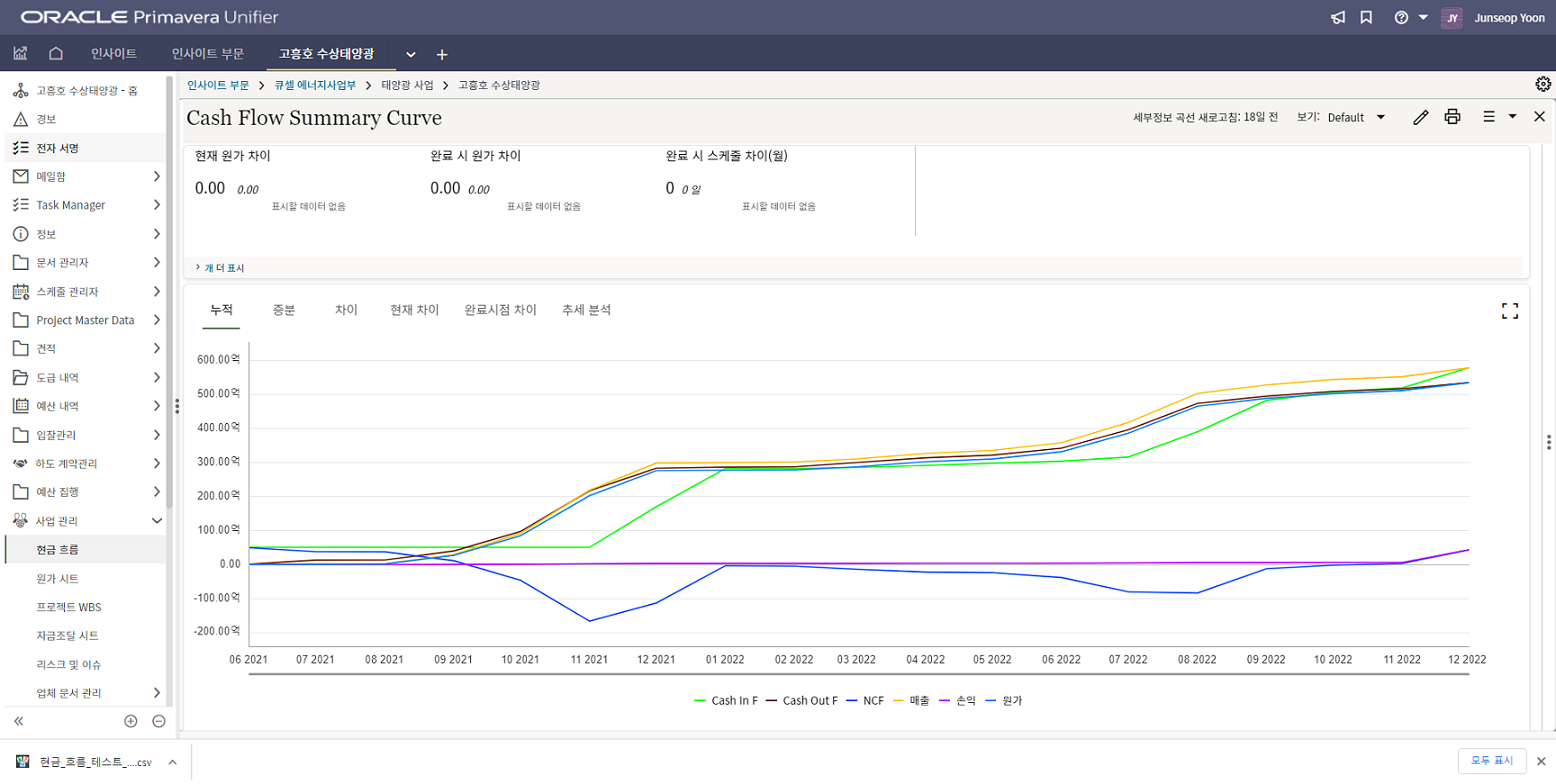The width and height of the screenshot is (1556, 784).
Task: Expand the 스케줄 관리자 sidebar item
Action: [x=157, y=291]
